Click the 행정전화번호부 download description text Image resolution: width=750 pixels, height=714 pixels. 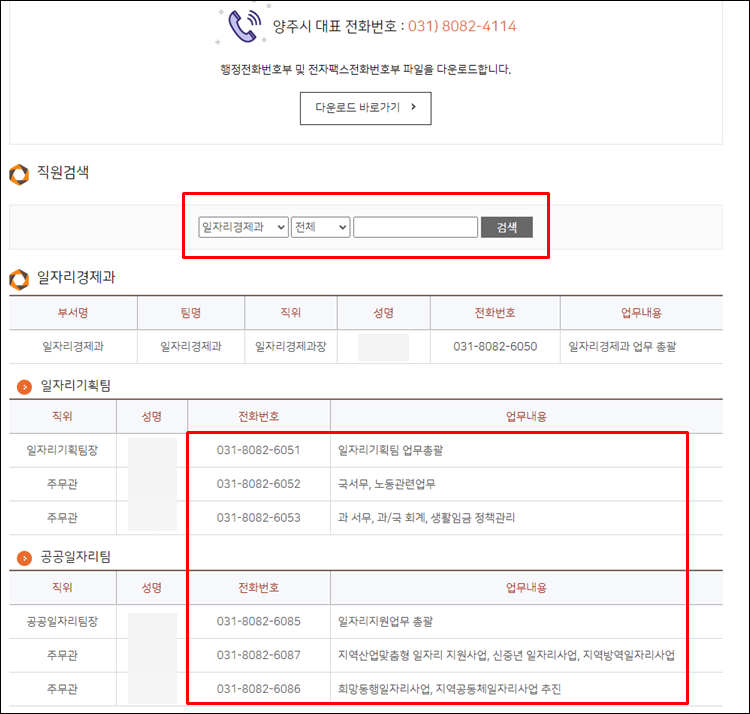pyautogui.click(x=365, y=69)
